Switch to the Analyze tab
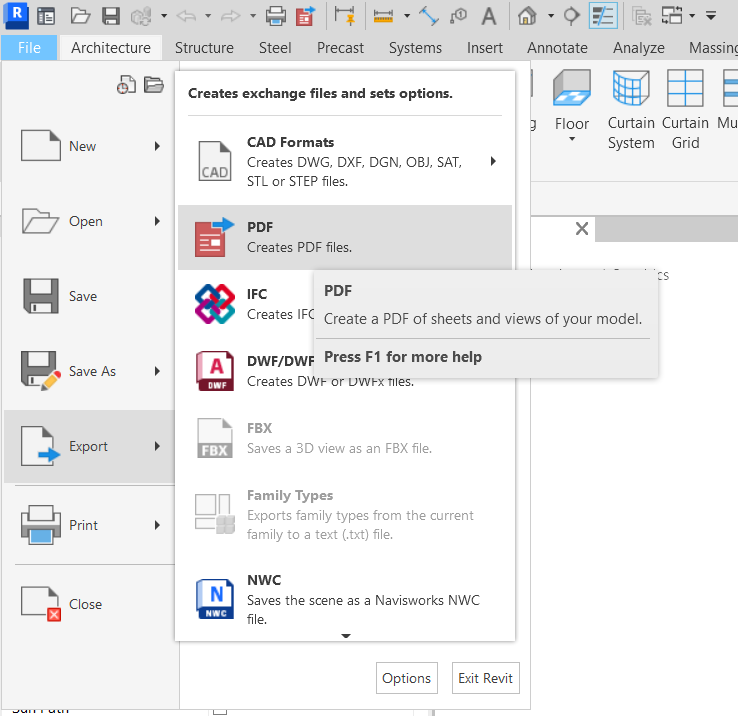 [639, 48]
